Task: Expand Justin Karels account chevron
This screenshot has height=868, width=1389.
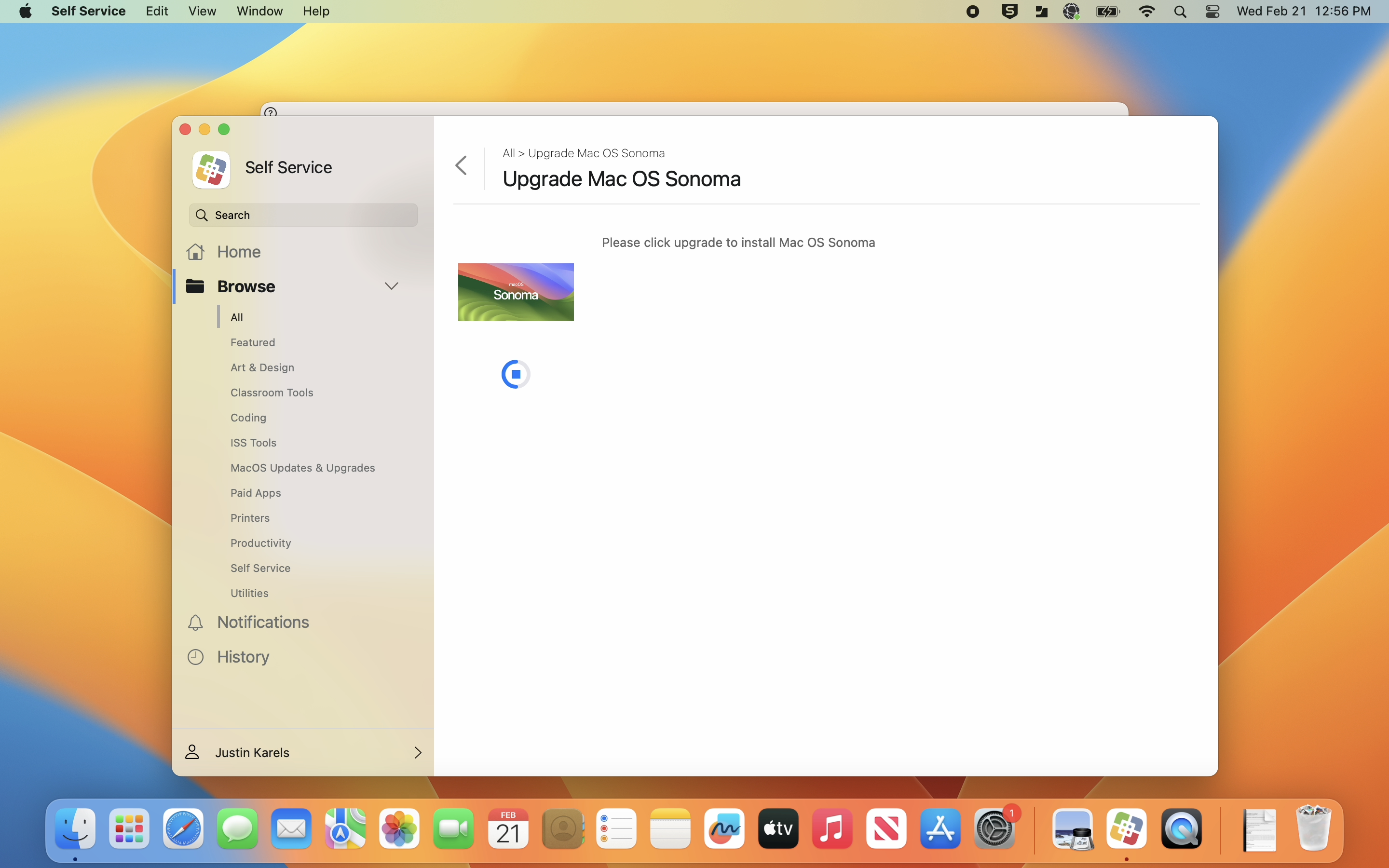Action: (x=418, y=752)
